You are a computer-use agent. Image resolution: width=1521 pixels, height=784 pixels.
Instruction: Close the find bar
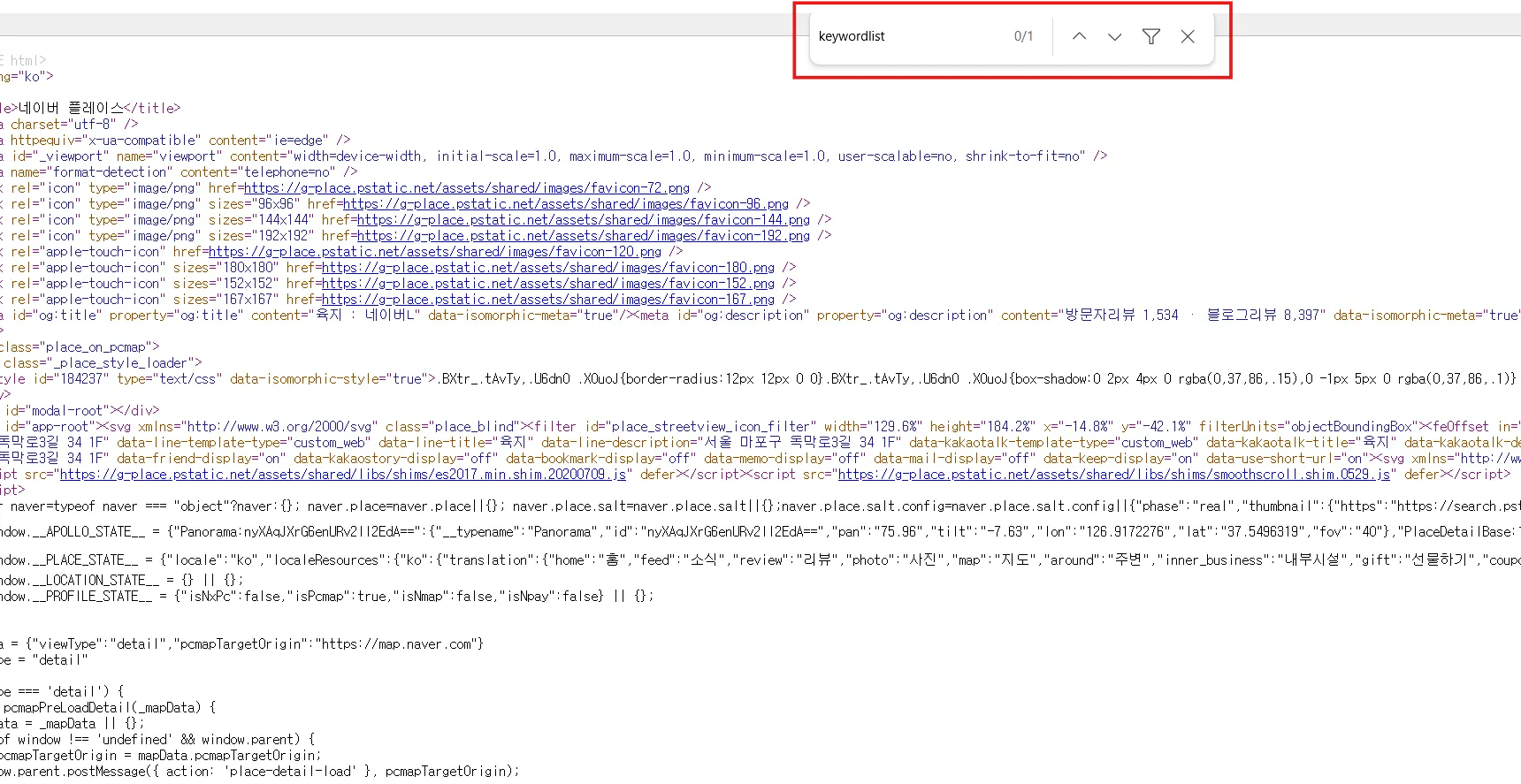pos(1188,36)
